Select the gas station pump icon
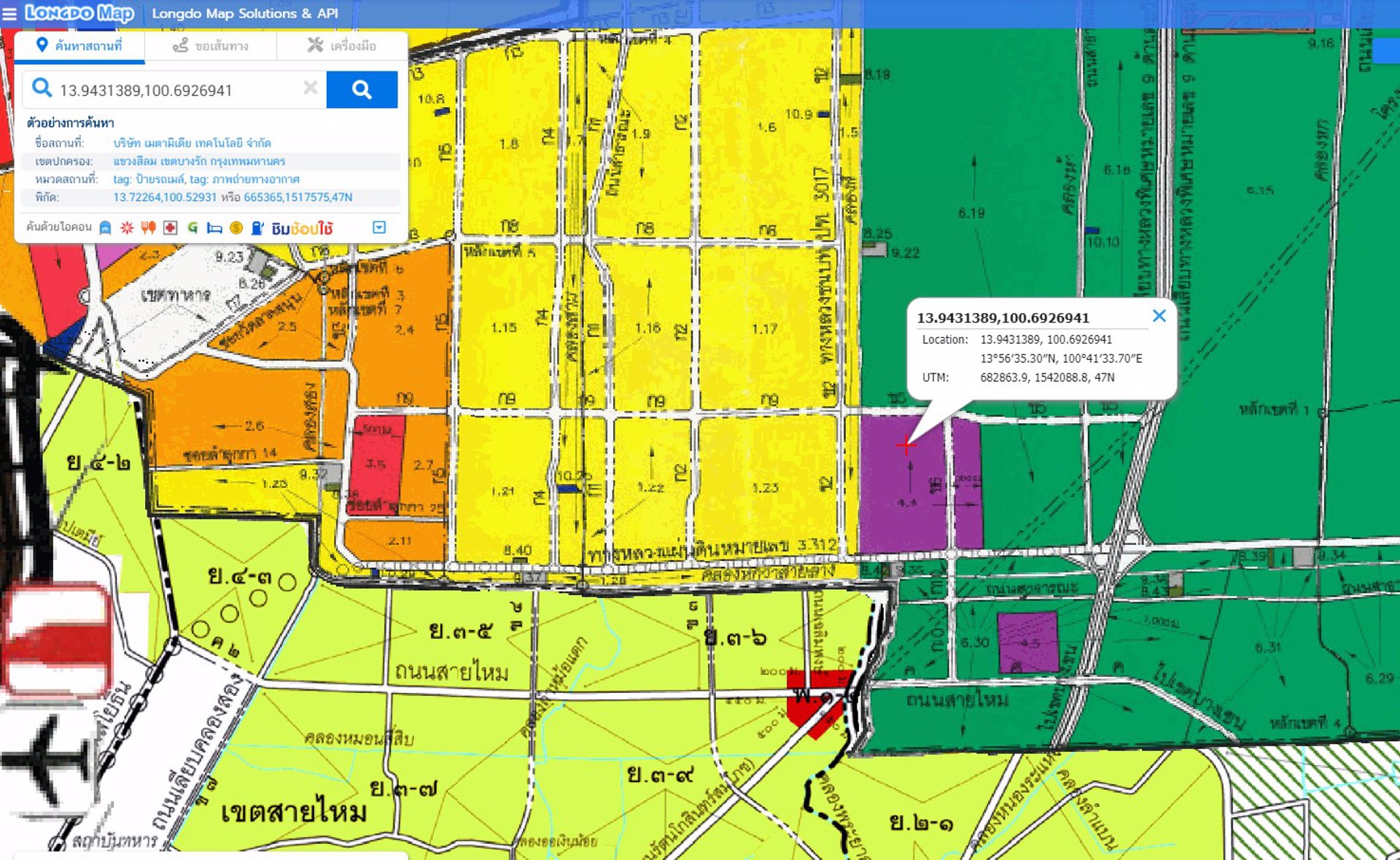This screenshot has width=1400, height=860. [x=256, y=228]
